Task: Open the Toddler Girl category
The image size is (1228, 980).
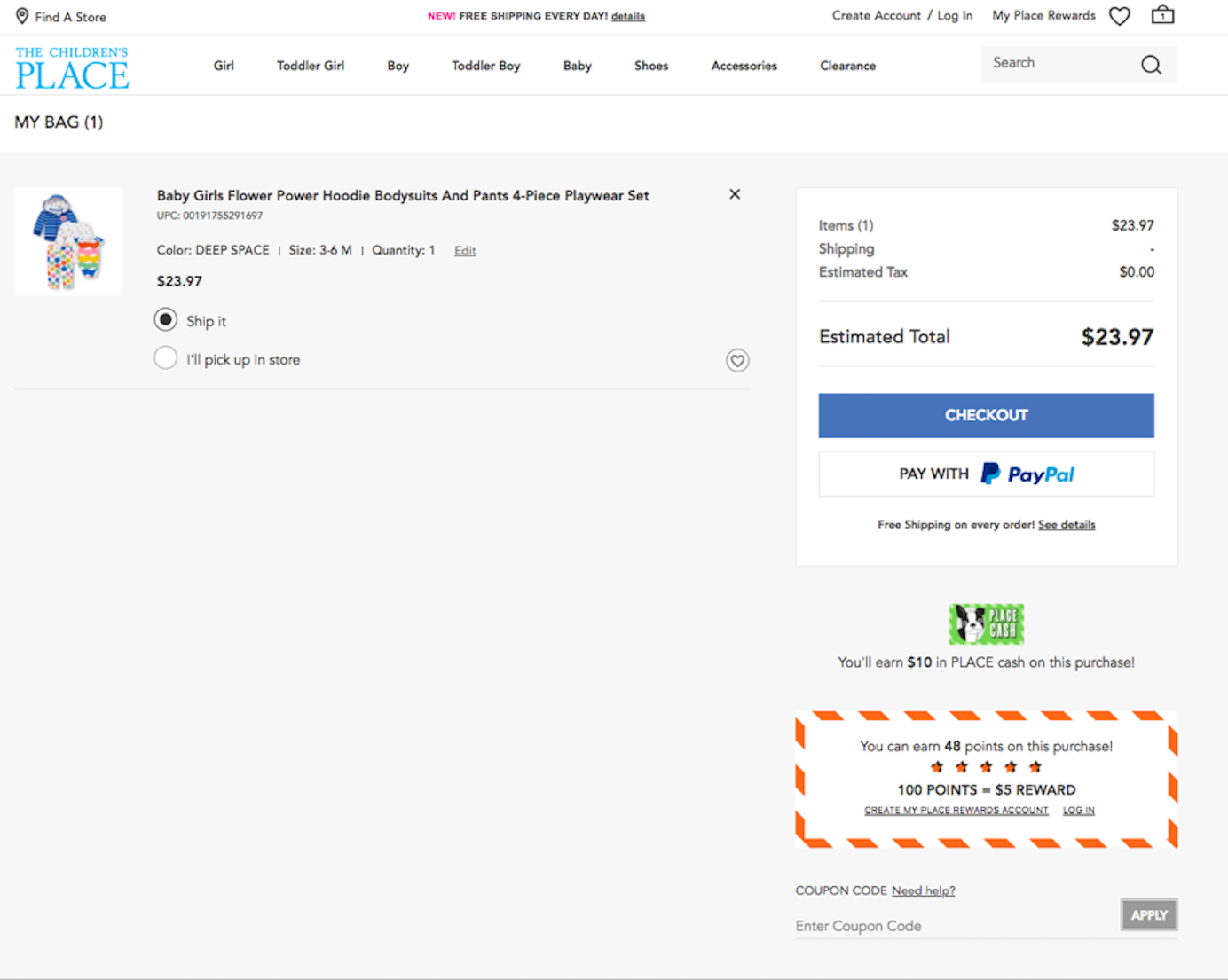Action: point(311,66)
